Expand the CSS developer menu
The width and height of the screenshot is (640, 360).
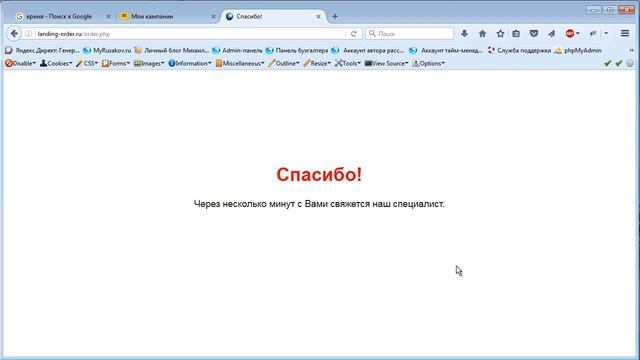point(87,63)
